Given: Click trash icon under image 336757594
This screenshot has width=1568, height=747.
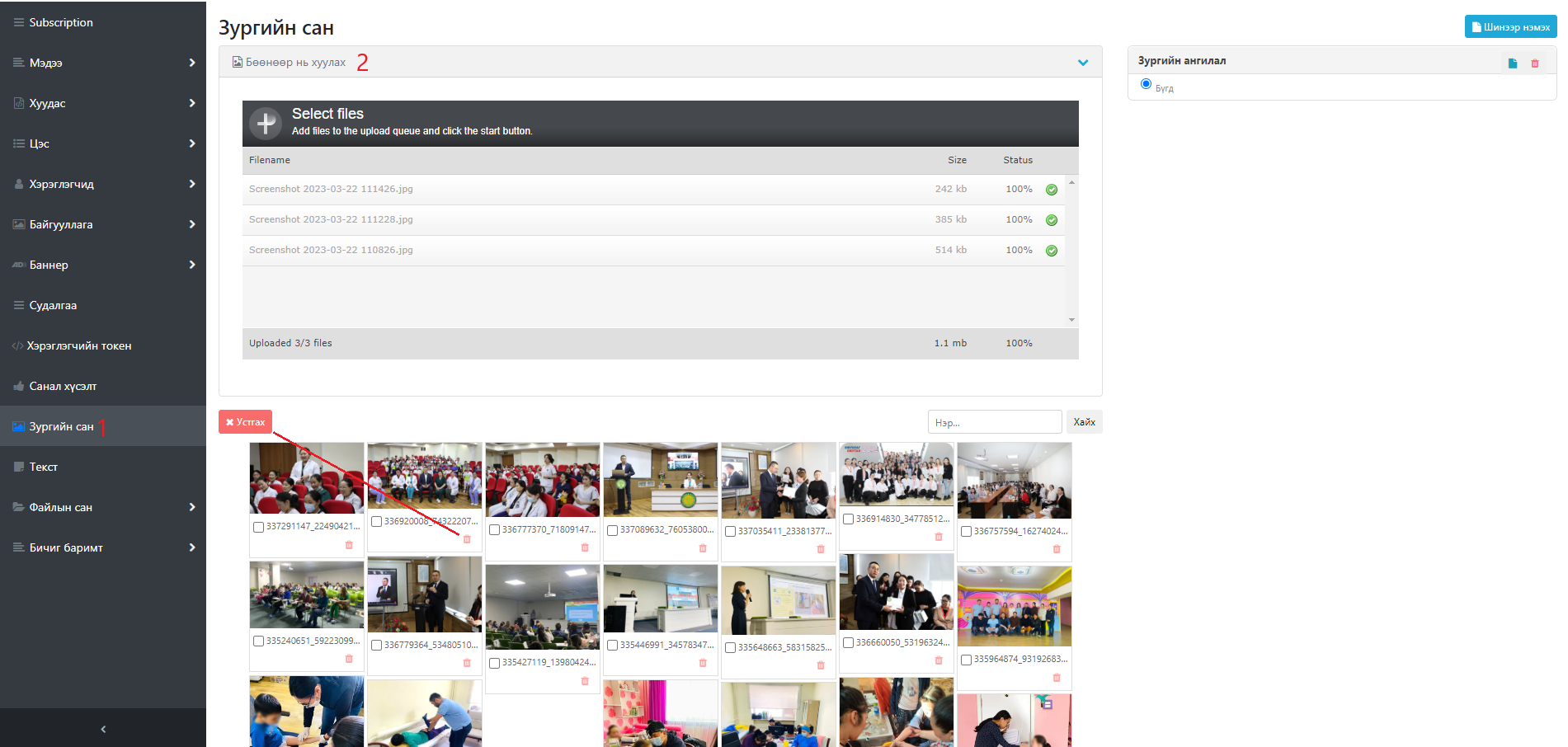Looking at the screenshot, I should tap(1057, 549).
